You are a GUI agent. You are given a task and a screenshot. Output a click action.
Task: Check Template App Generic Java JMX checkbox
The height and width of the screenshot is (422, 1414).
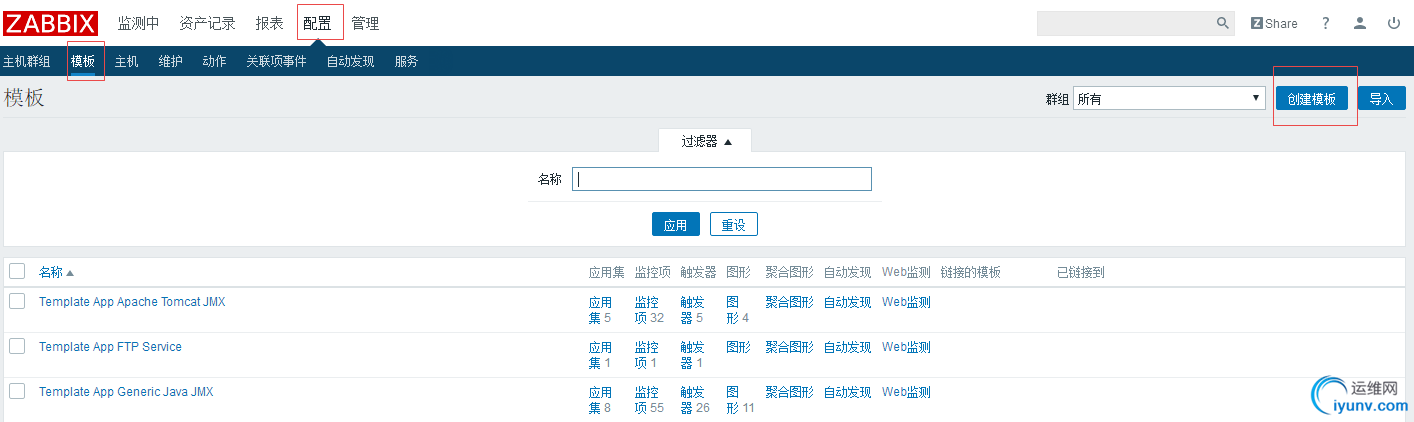click(17, 391)
